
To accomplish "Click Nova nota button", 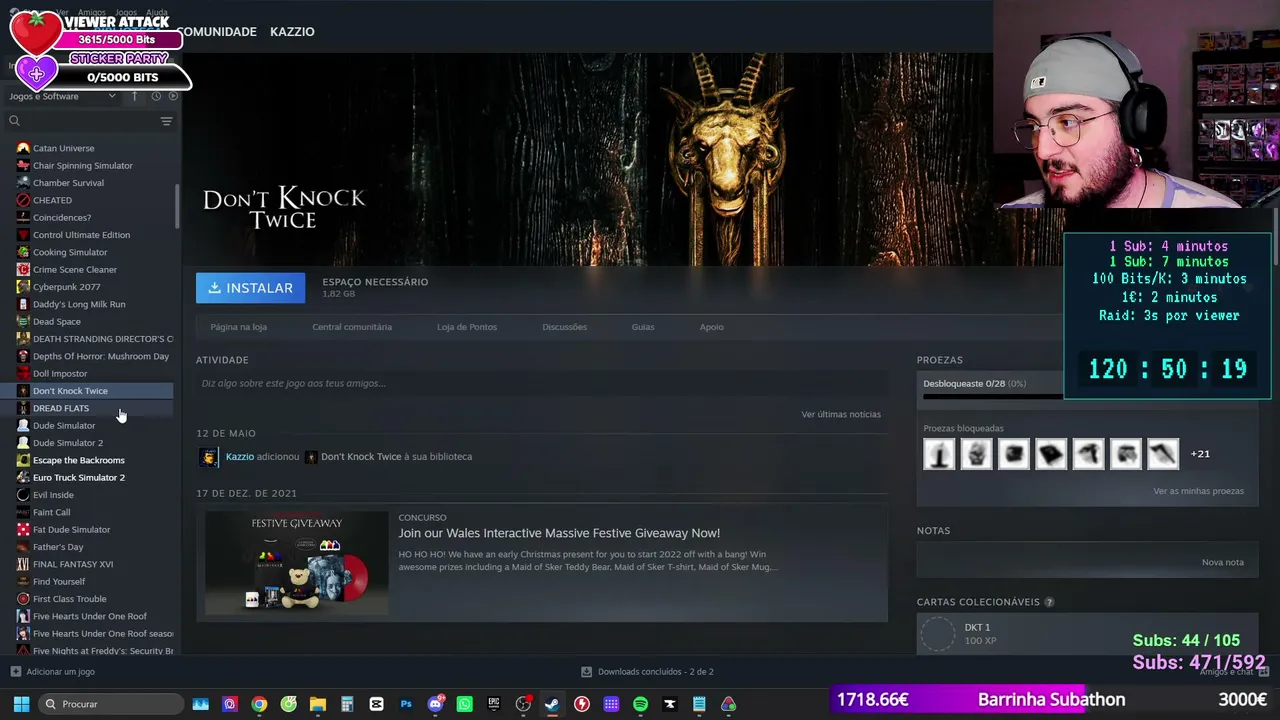I will [1222, 562].
